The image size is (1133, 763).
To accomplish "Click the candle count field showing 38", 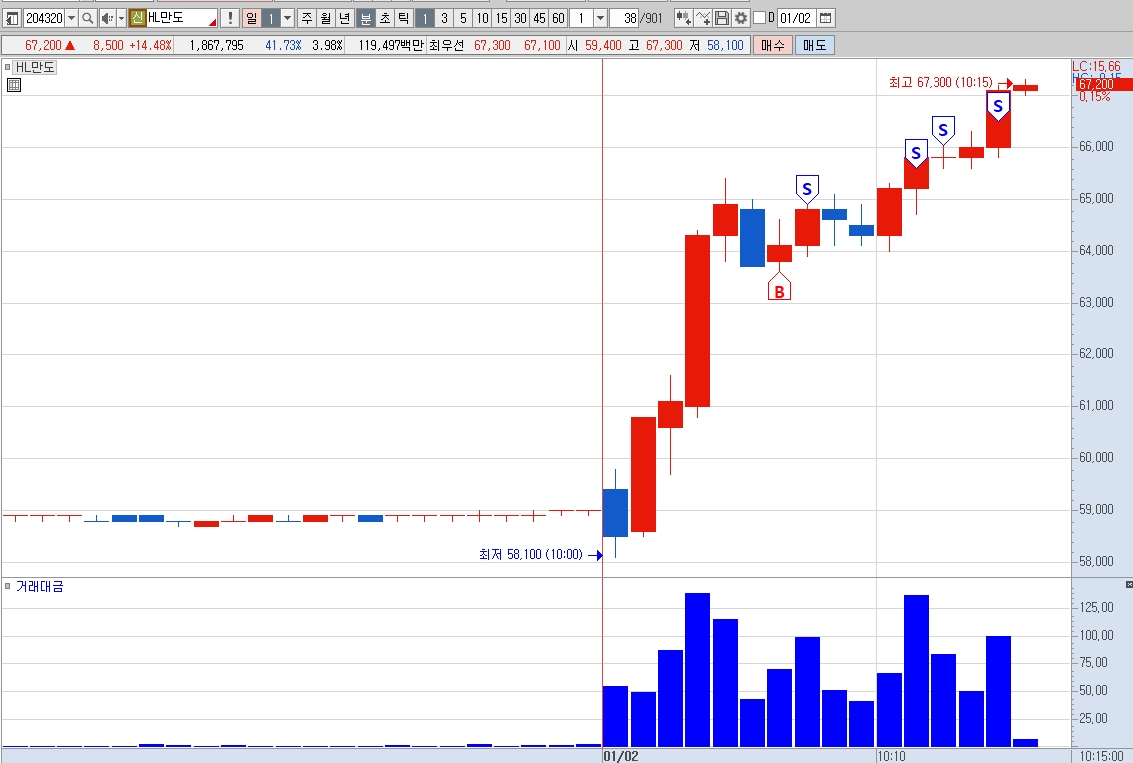I will click(x=625, y=18).
